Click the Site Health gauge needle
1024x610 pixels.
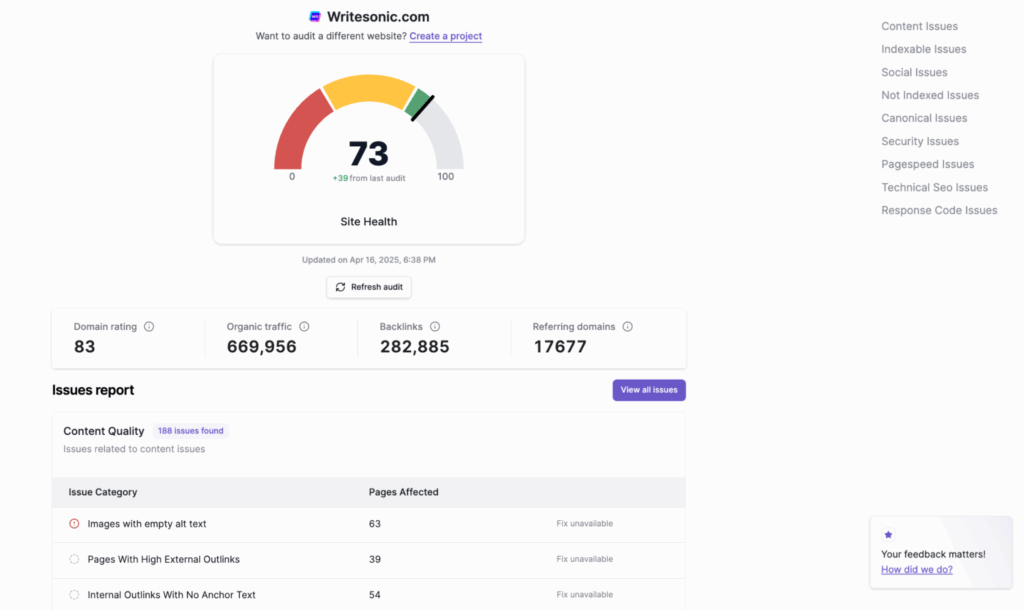click(x=423, y=108)
